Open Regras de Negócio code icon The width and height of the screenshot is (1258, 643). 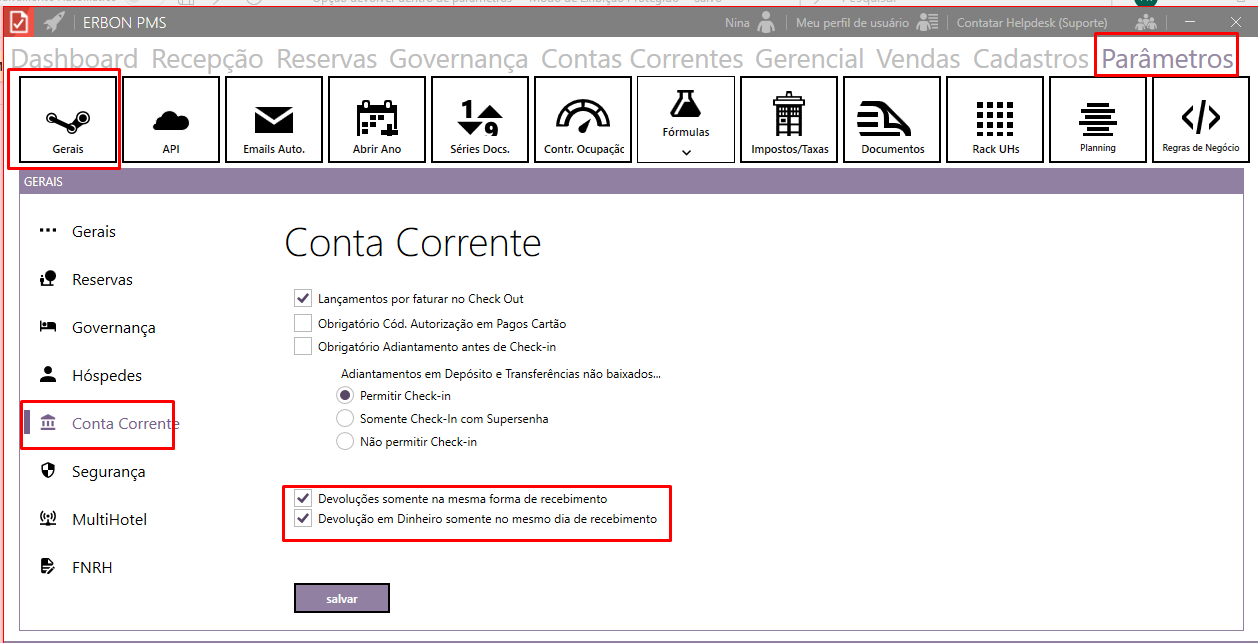click(1200, 120)
